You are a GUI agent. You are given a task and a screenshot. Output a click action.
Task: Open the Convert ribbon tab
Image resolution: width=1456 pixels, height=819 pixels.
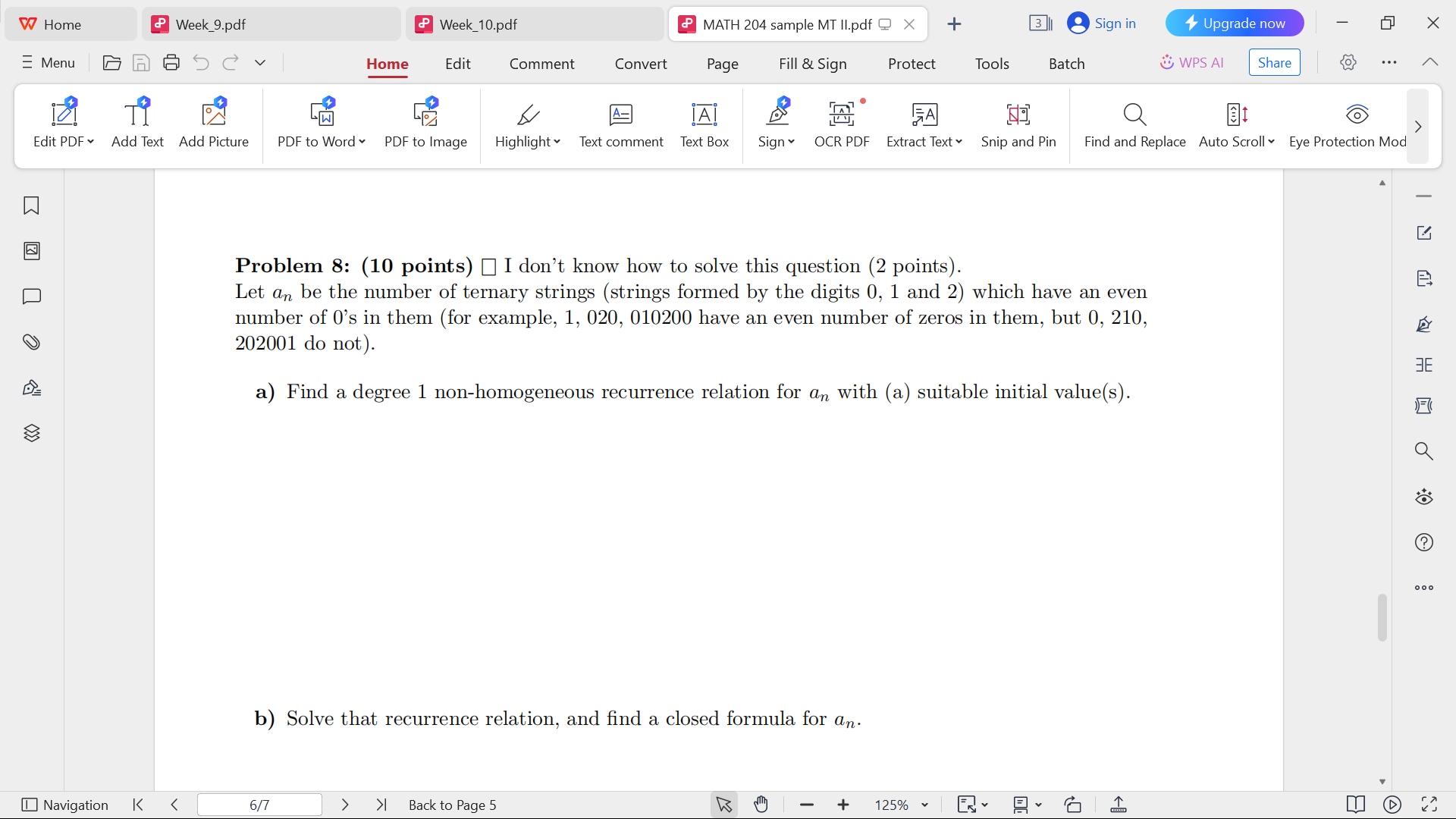pyautogui.click(x=641, y=64)
